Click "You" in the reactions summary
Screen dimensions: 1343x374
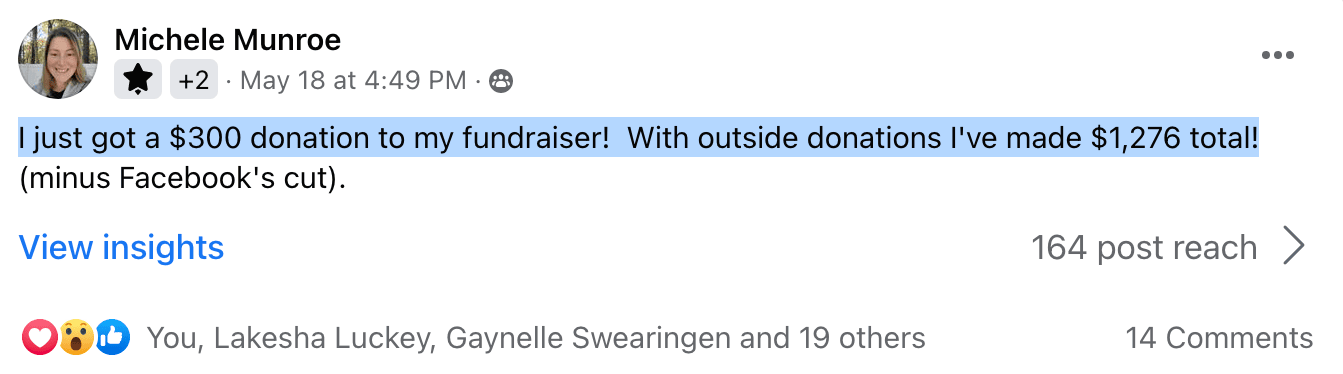pyautogui.click(x=174, y=338)
